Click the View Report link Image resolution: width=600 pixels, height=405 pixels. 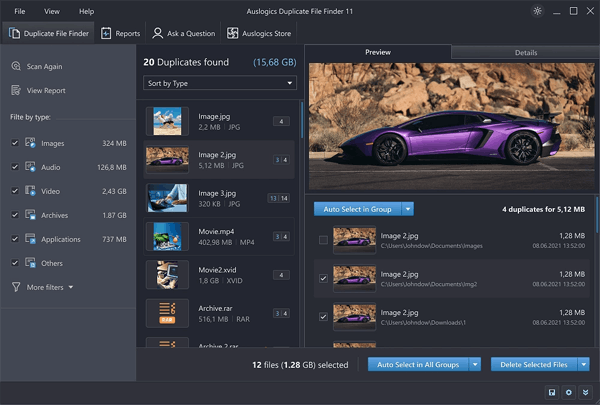[x=46, y=91]
